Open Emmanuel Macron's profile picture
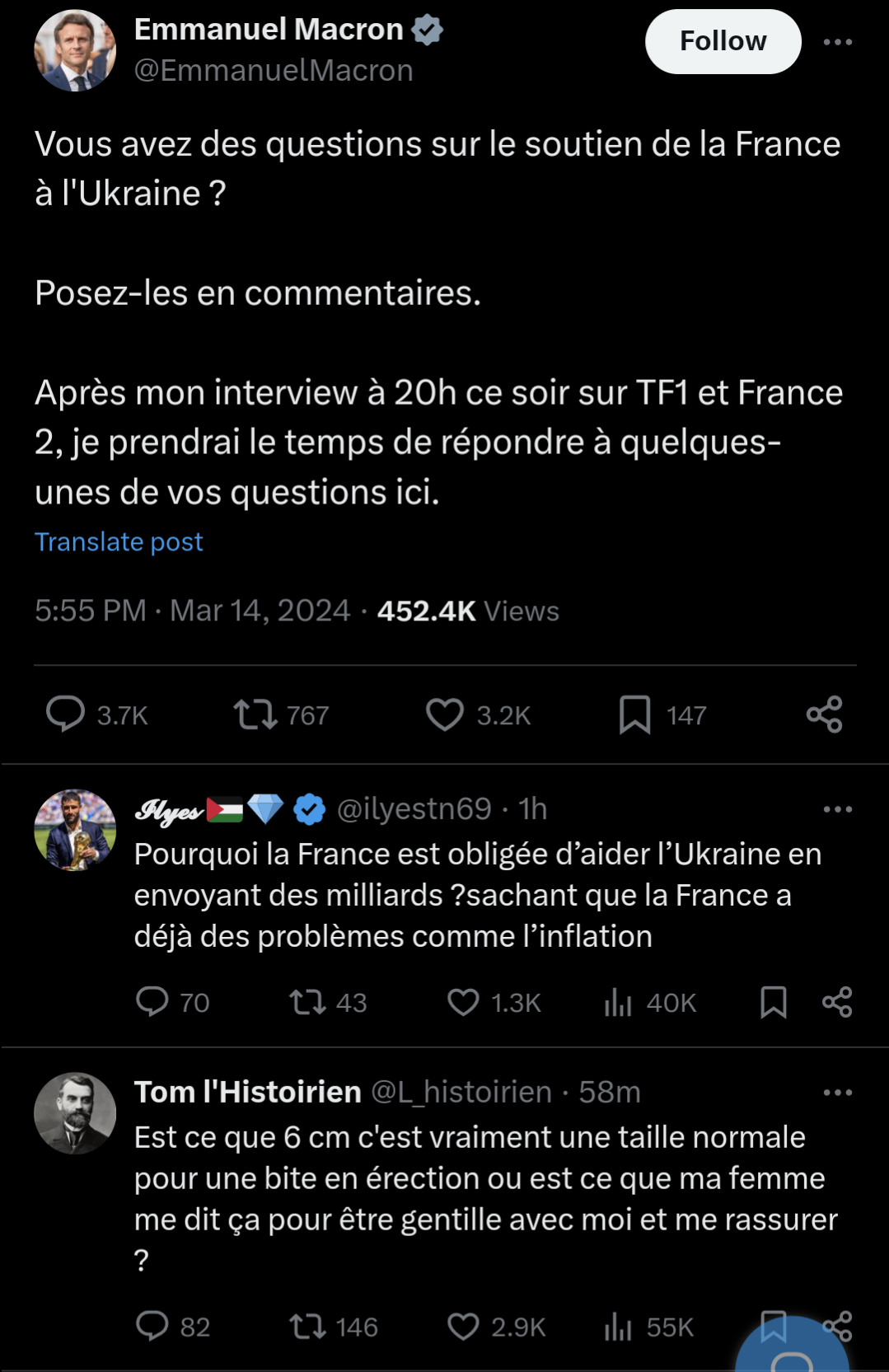The image size is (889, 1372). click(x=75, y=50)
